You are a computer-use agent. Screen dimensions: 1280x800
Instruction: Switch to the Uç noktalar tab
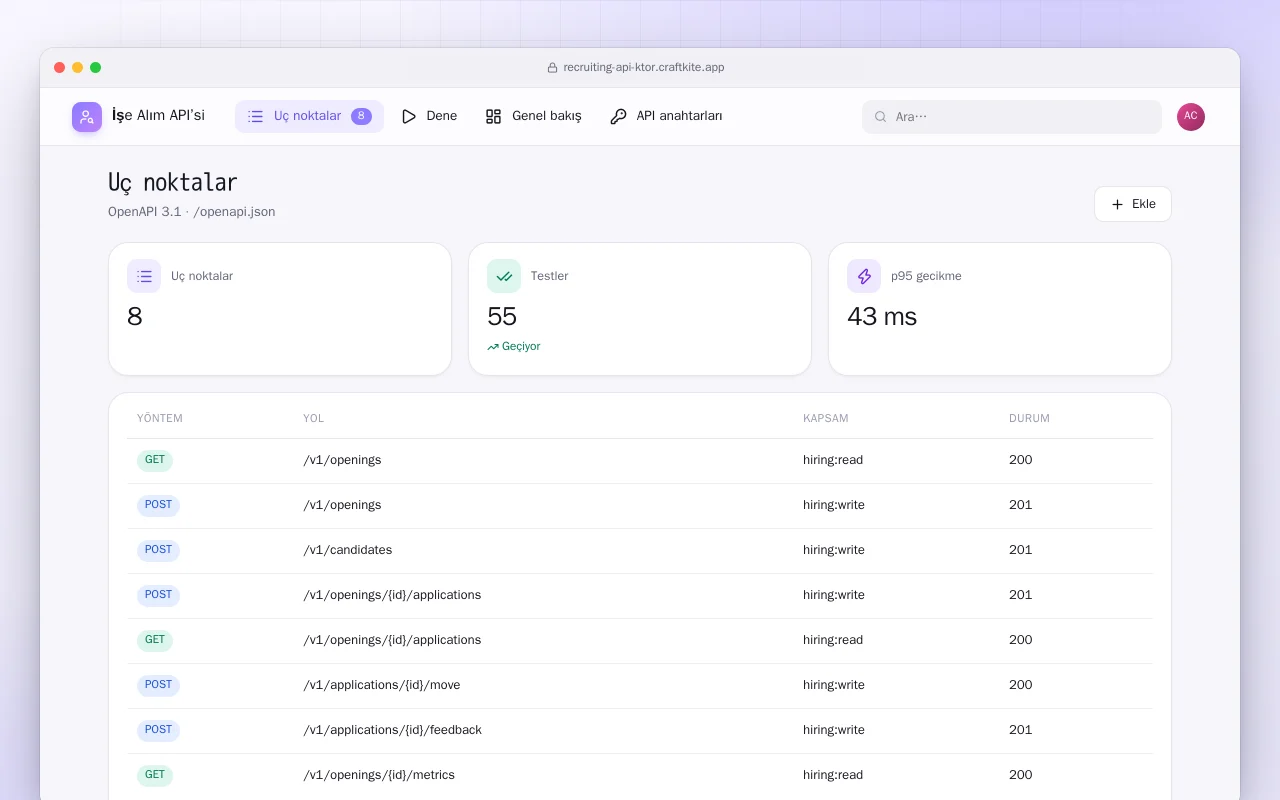click(309, 116)
